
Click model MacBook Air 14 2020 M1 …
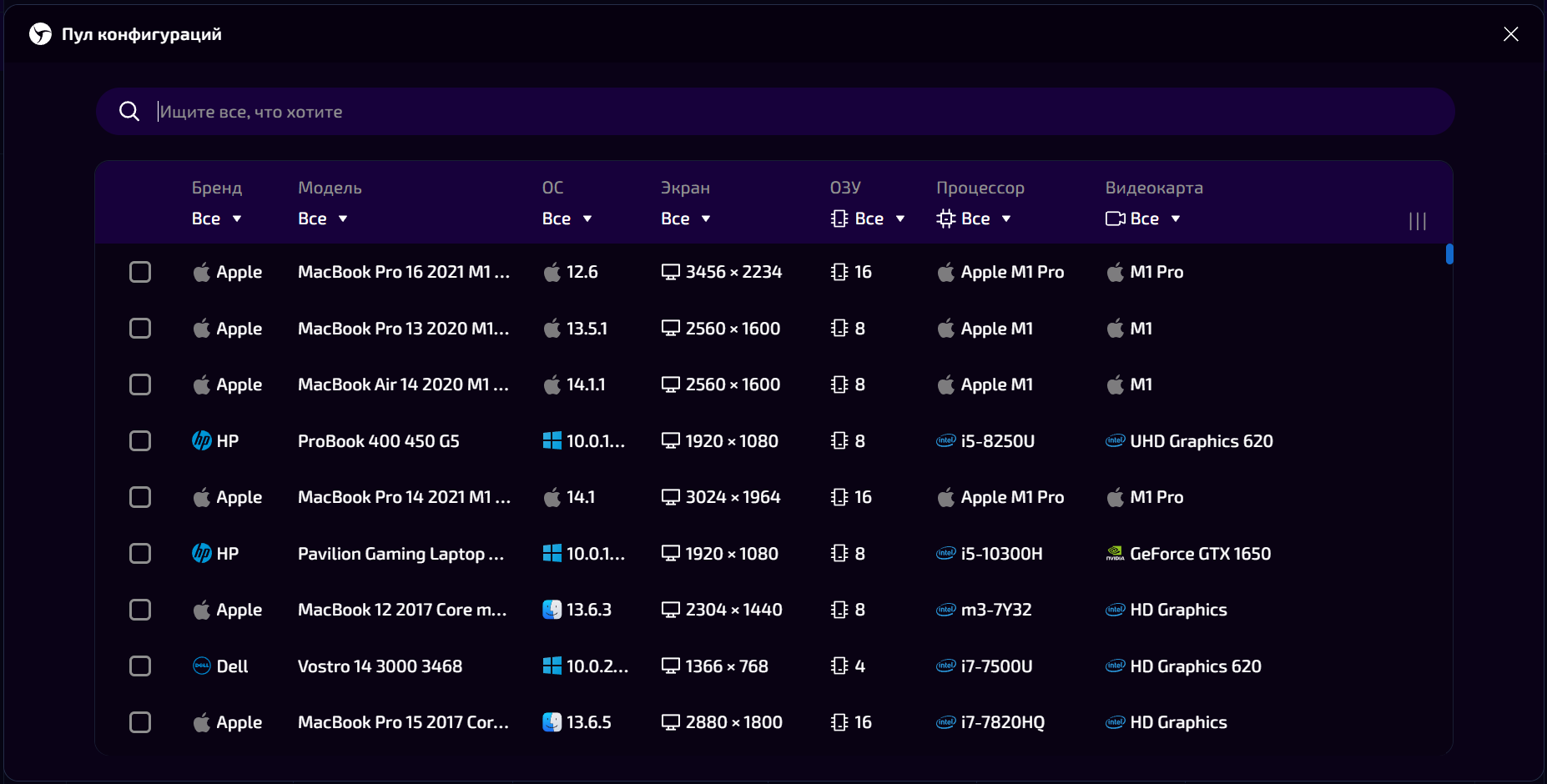(x=403, y=384)
